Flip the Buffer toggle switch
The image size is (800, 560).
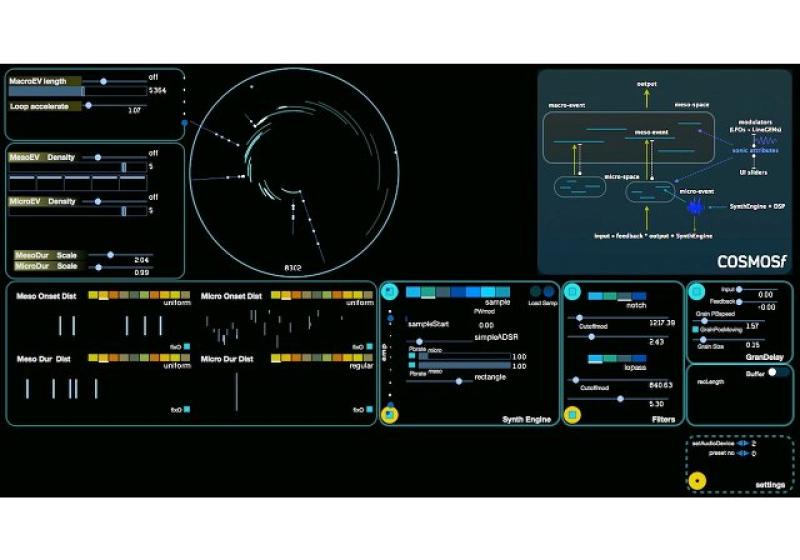[x=779, y=372]
